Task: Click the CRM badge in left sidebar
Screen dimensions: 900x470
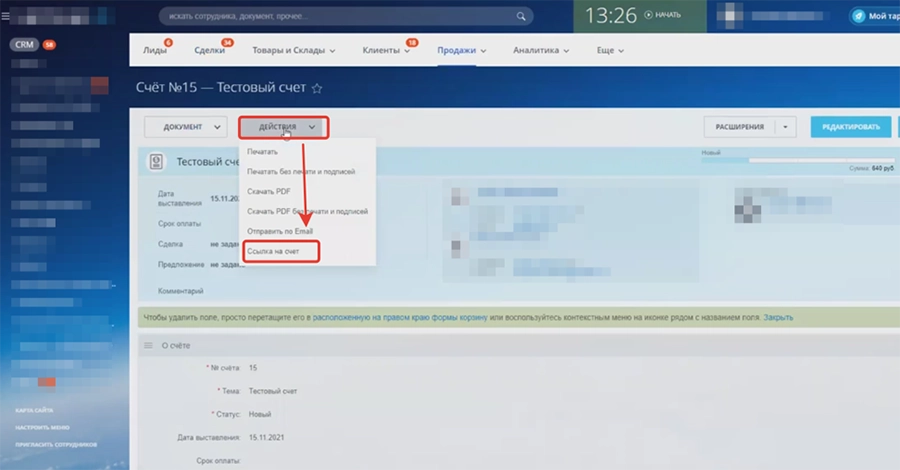Action: coord(24,45)
